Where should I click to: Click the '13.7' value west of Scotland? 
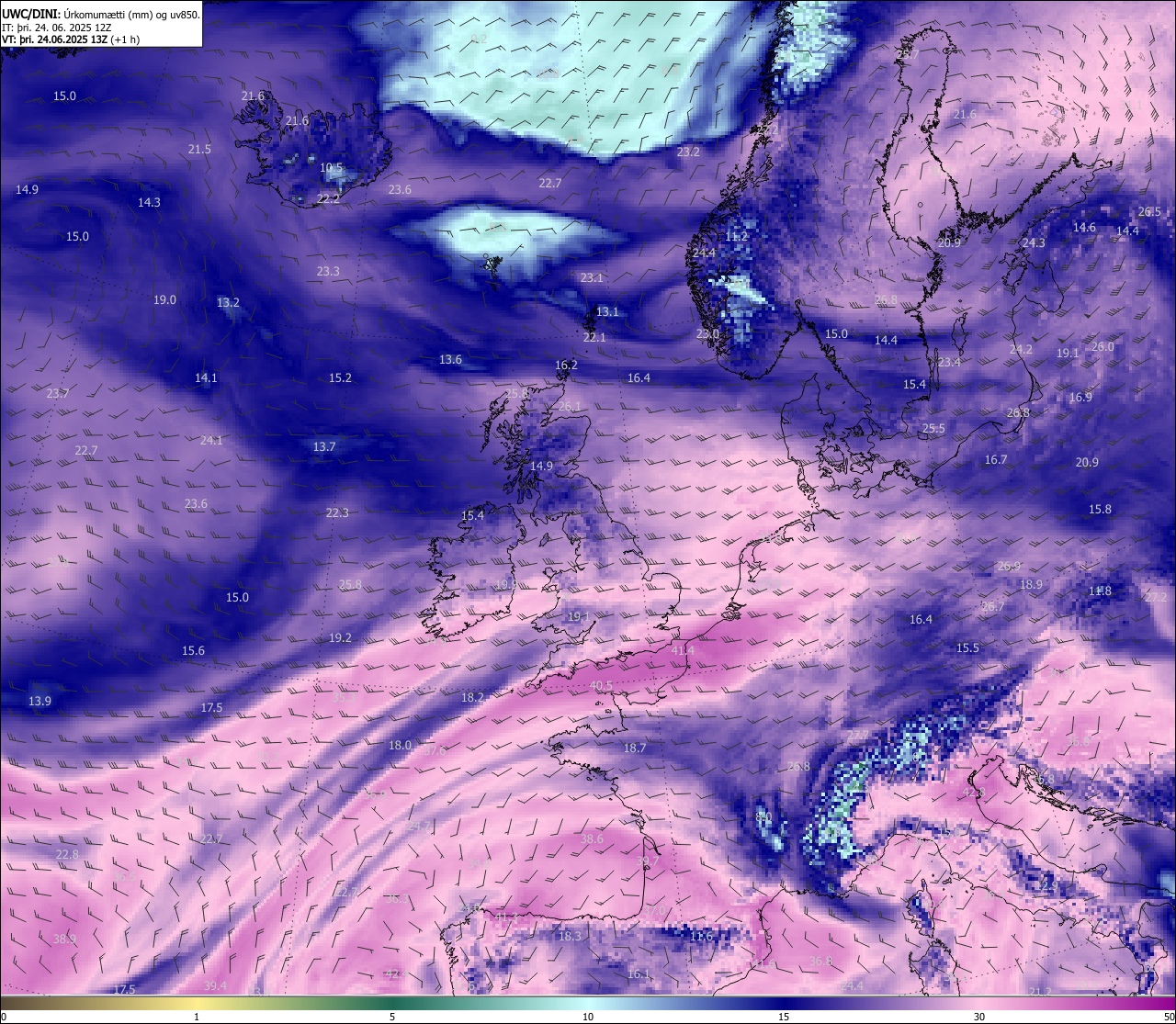pos(324,446)
